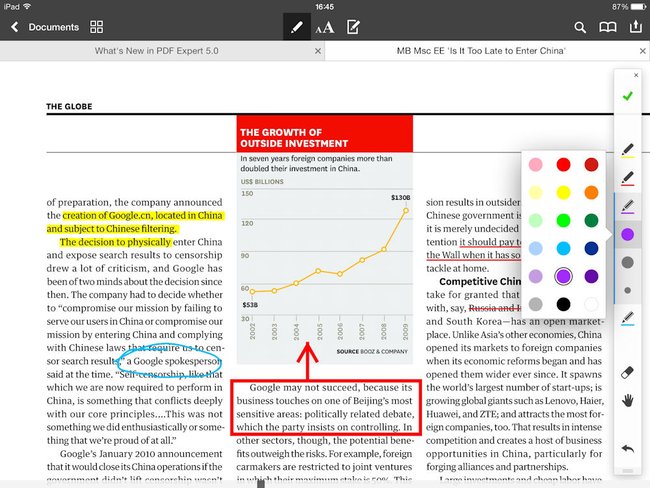Tap 'Google may not succeed, because its'
650x488 pixels.
[x=331, y=388]
